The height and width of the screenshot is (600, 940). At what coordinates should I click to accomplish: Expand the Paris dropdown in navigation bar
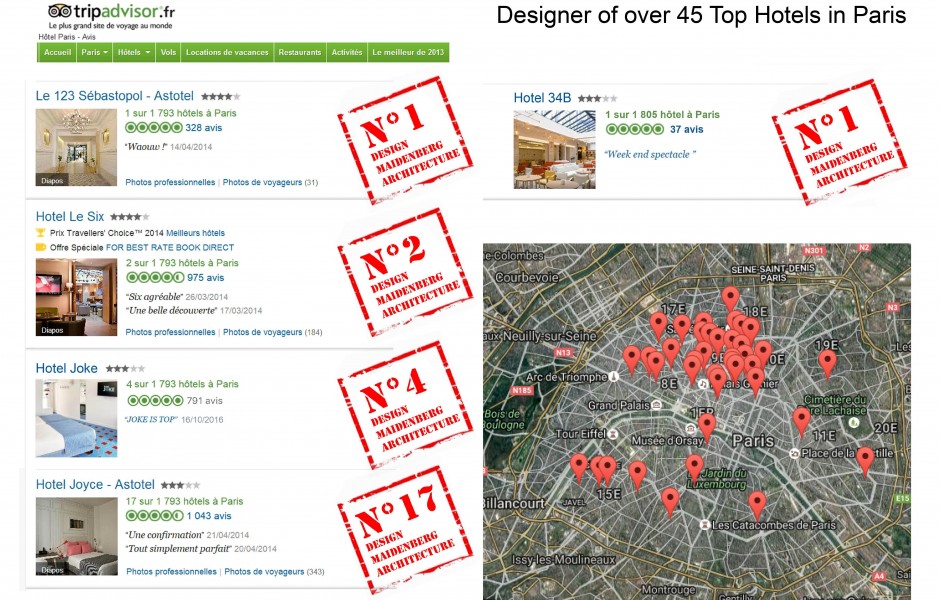(x=94, y=53)
